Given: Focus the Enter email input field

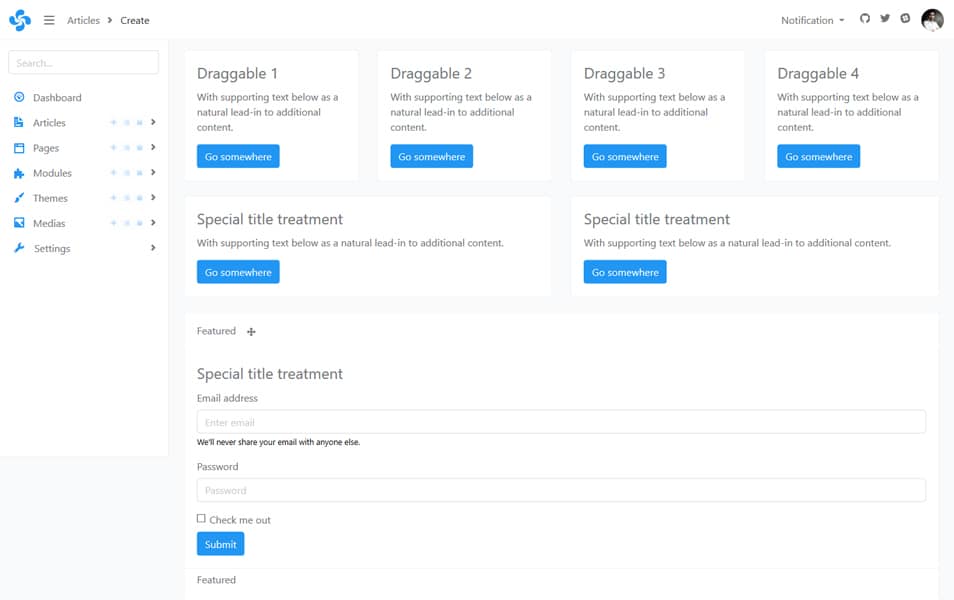Looking at the screenshot, I should [x=561, y=422].
